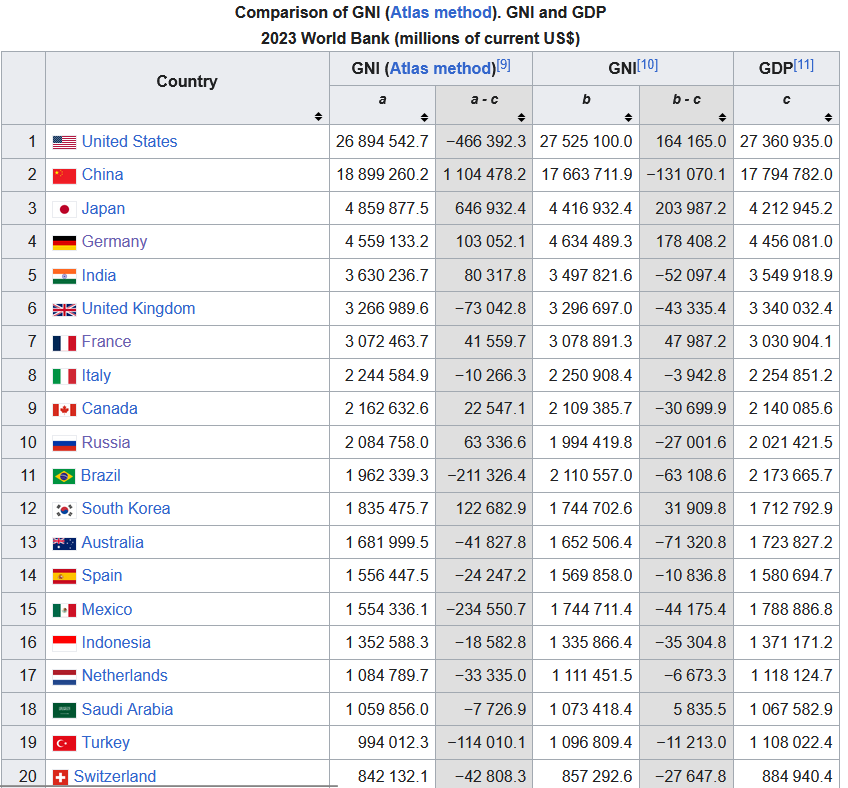Click the Canada flag icon
The image size is (848, 788).
click(x=64, y=408)
